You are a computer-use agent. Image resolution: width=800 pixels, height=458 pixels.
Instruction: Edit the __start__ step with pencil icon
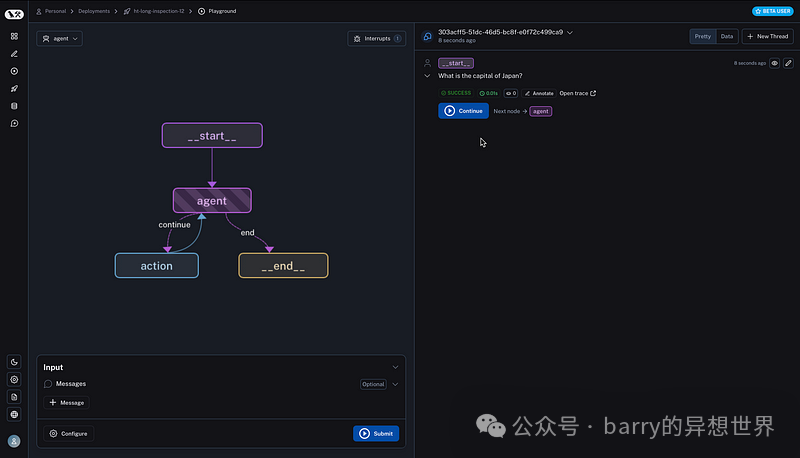pos(788,63)
